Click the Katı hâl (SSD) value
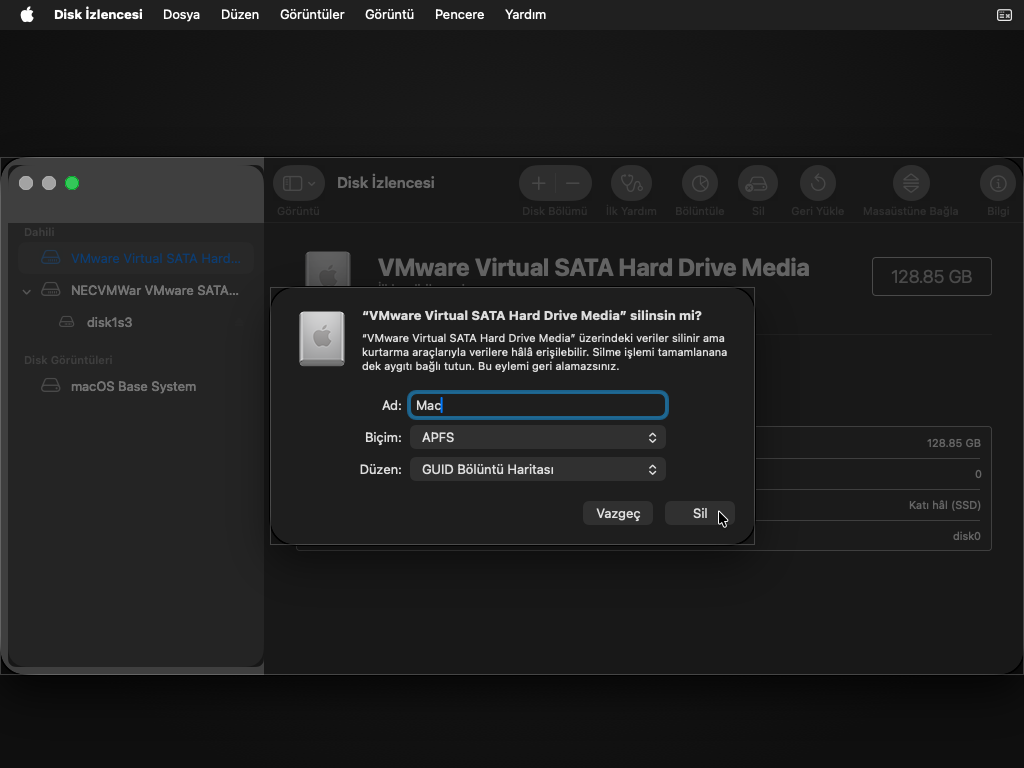This screenshot has height=768, width=1024. click(944, 505)
